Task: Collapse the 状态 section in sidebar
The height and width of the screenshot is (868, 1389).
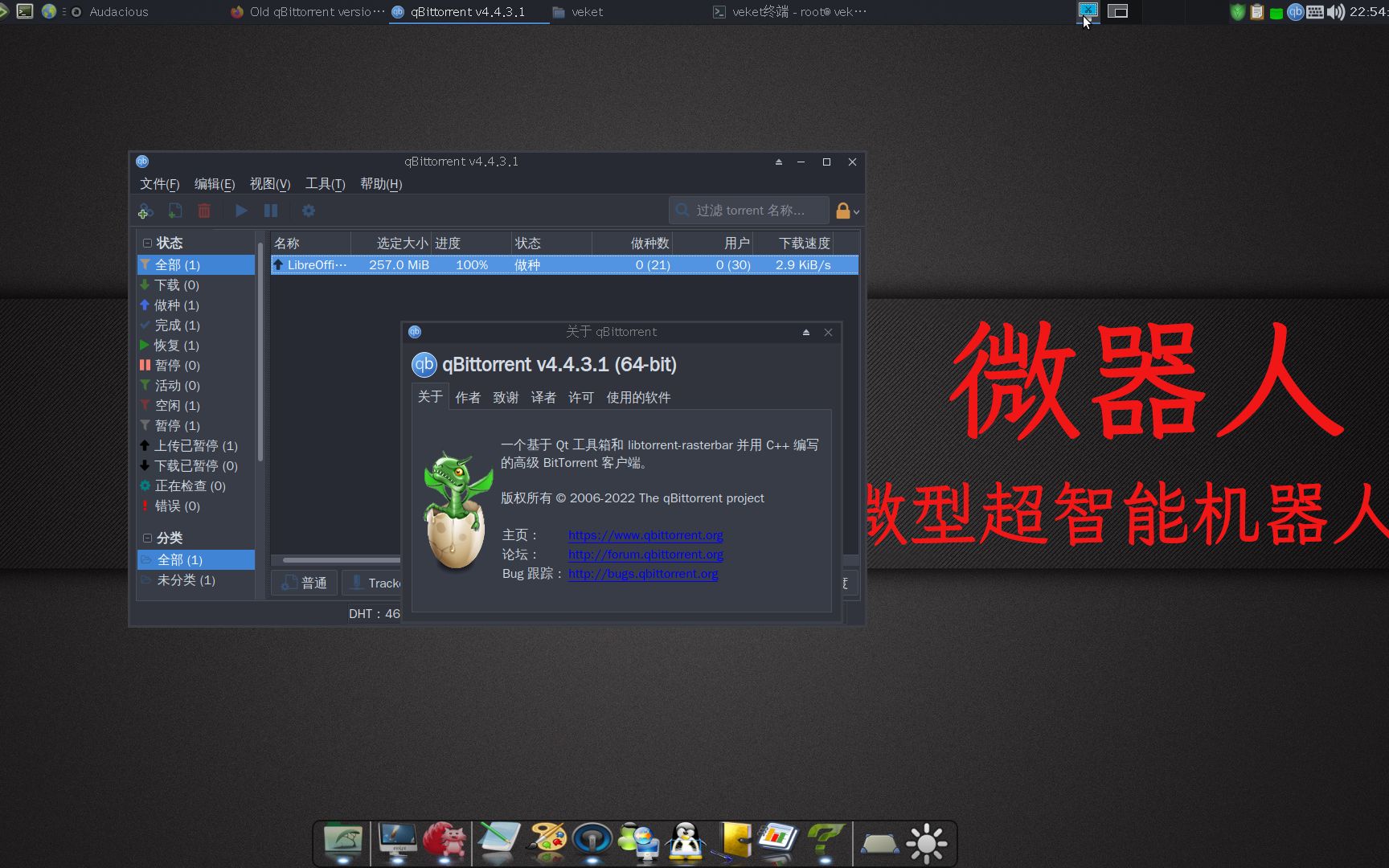Action: tap(147, 243)
